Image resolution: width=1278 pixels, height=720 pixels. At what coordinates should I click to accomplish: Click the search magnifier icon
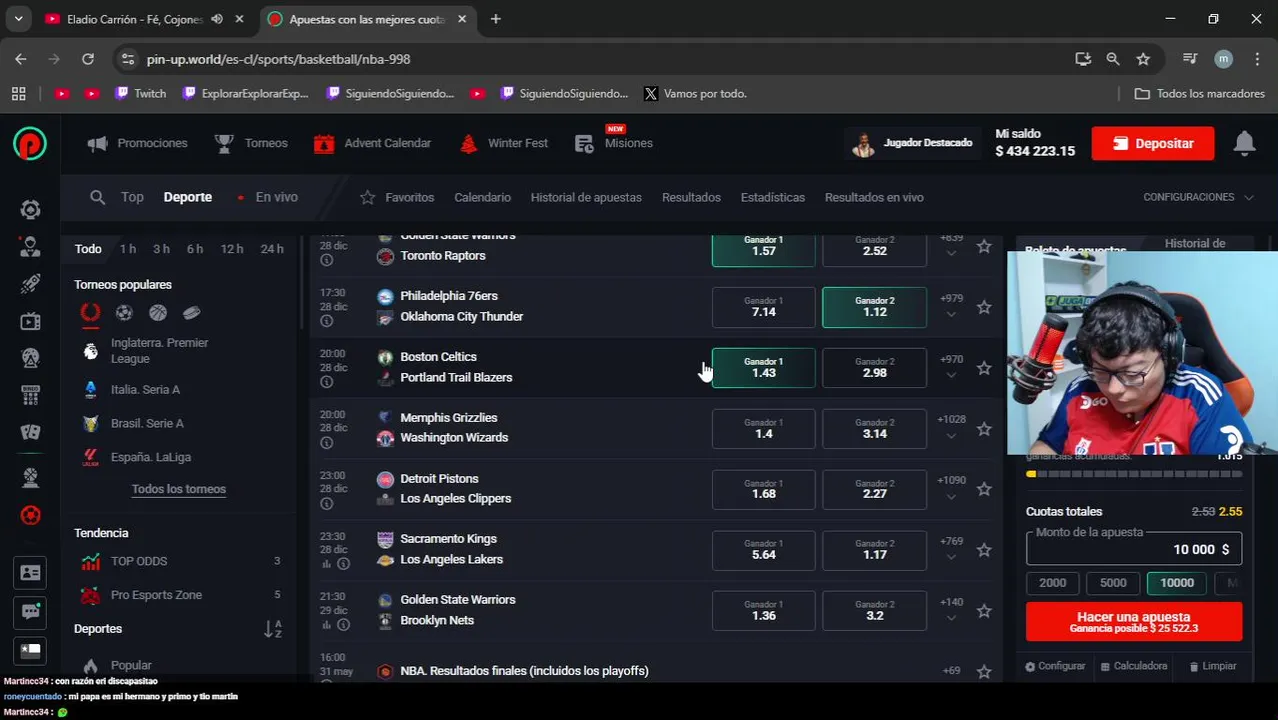(x=97, y=197)
